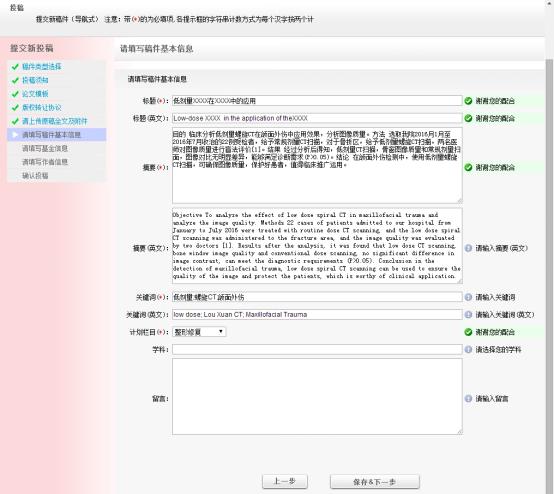Open the 请上传原稿全文及附件 step
The image size is (554, 494).
(x=55, y=121)
